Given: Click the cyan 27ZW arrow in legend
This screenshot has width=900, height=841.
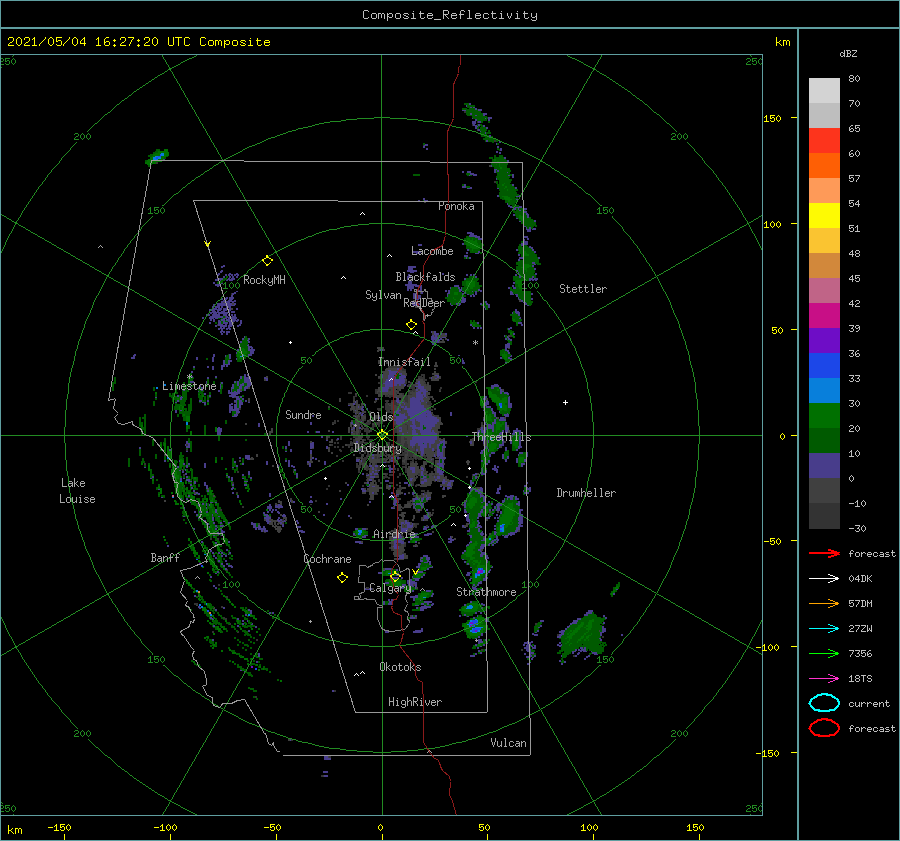Looking at the screenshot, I should click(x=824, y=629).
